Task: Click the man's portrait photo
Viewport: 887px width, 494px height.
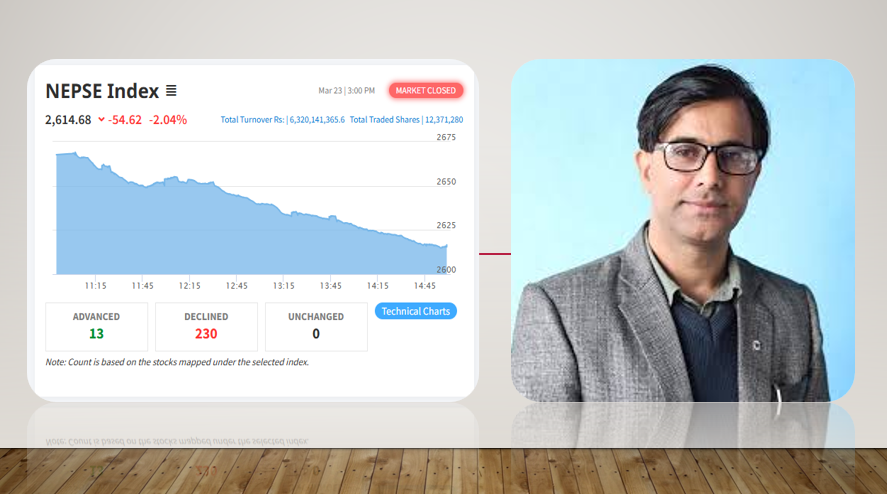Action: 683,230
